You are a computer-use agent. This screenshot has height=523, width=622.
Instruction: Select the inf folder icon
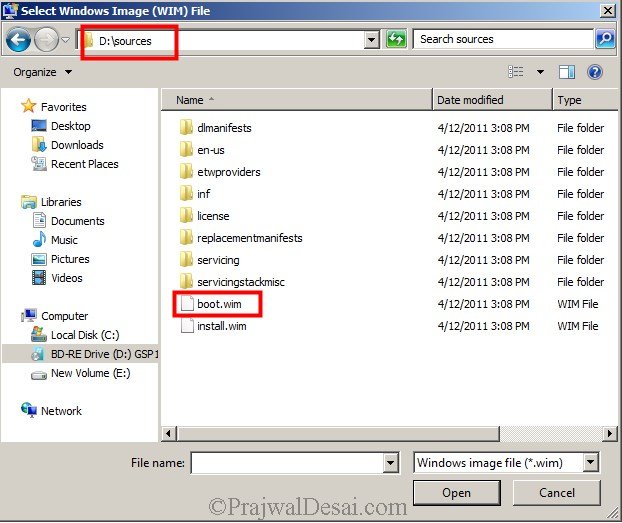coord(186,194)
